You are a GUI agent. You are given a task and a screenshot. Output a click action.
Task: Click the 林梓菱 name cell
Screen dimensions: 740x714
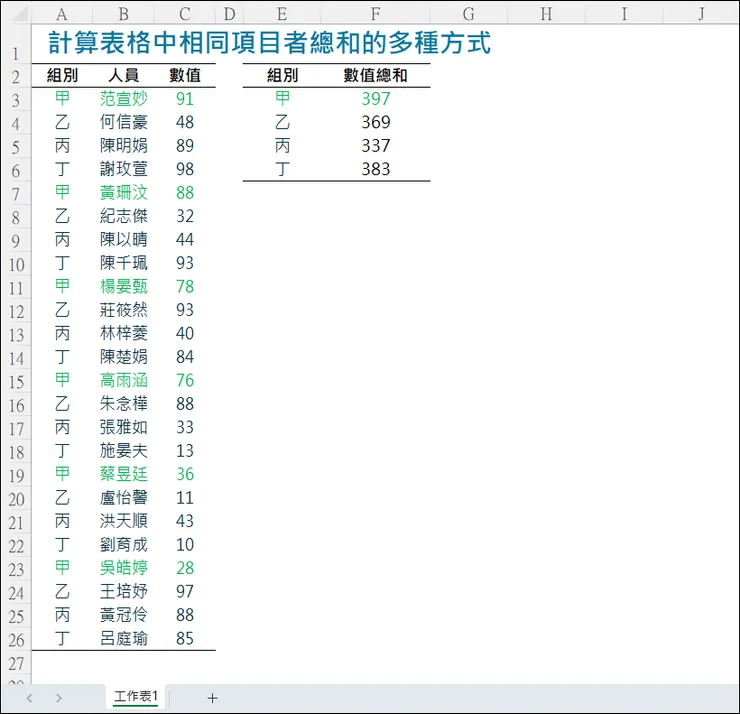(124, 333)
